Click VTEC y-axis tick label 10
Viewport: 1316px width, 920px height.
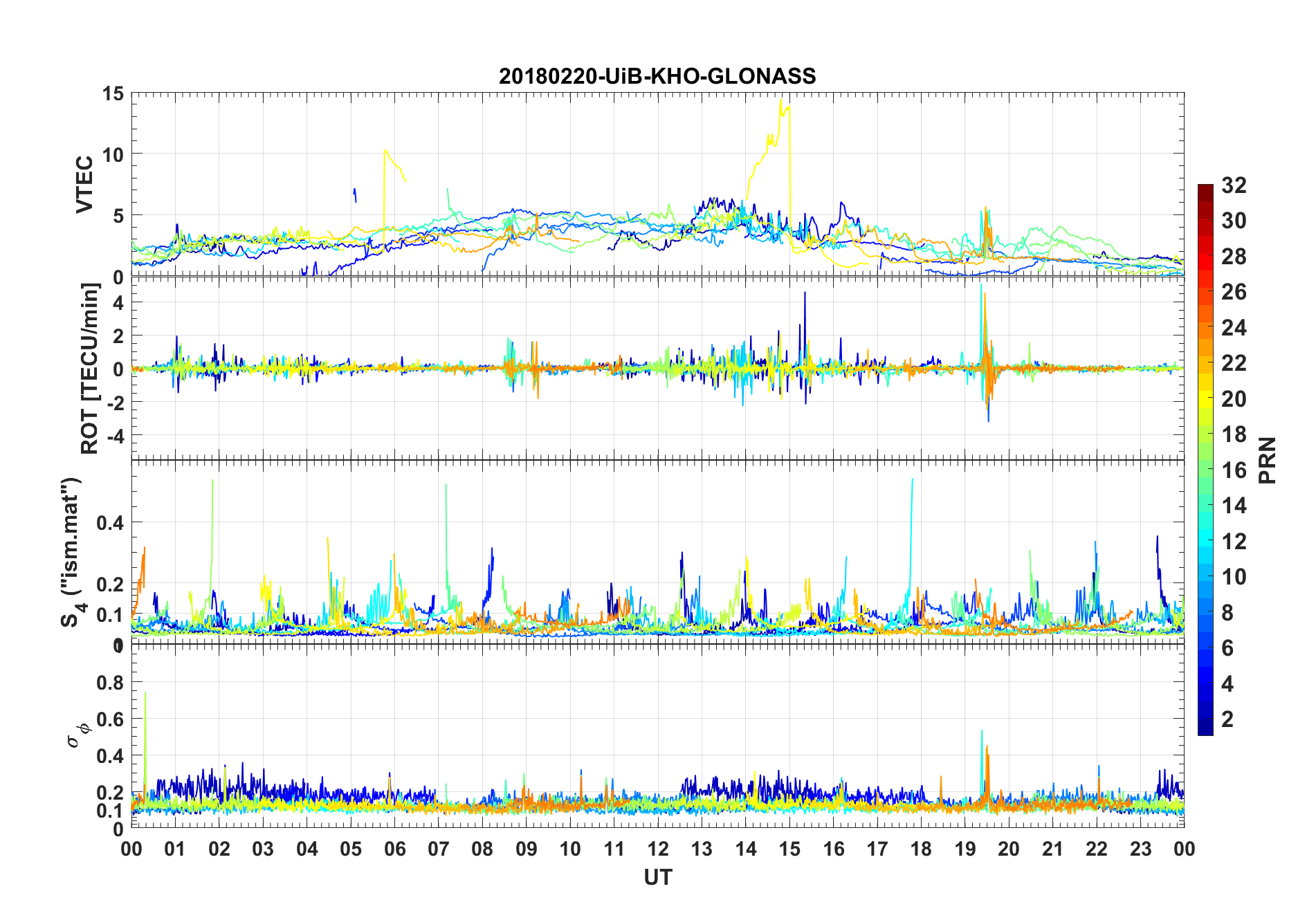(113, 155)
